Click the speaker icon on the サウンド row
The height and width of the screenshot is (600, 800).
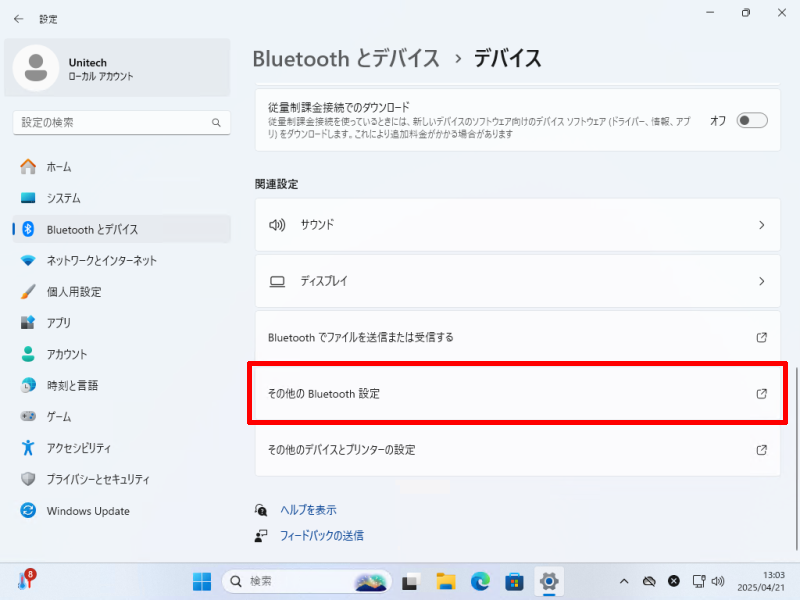point(277,224)
